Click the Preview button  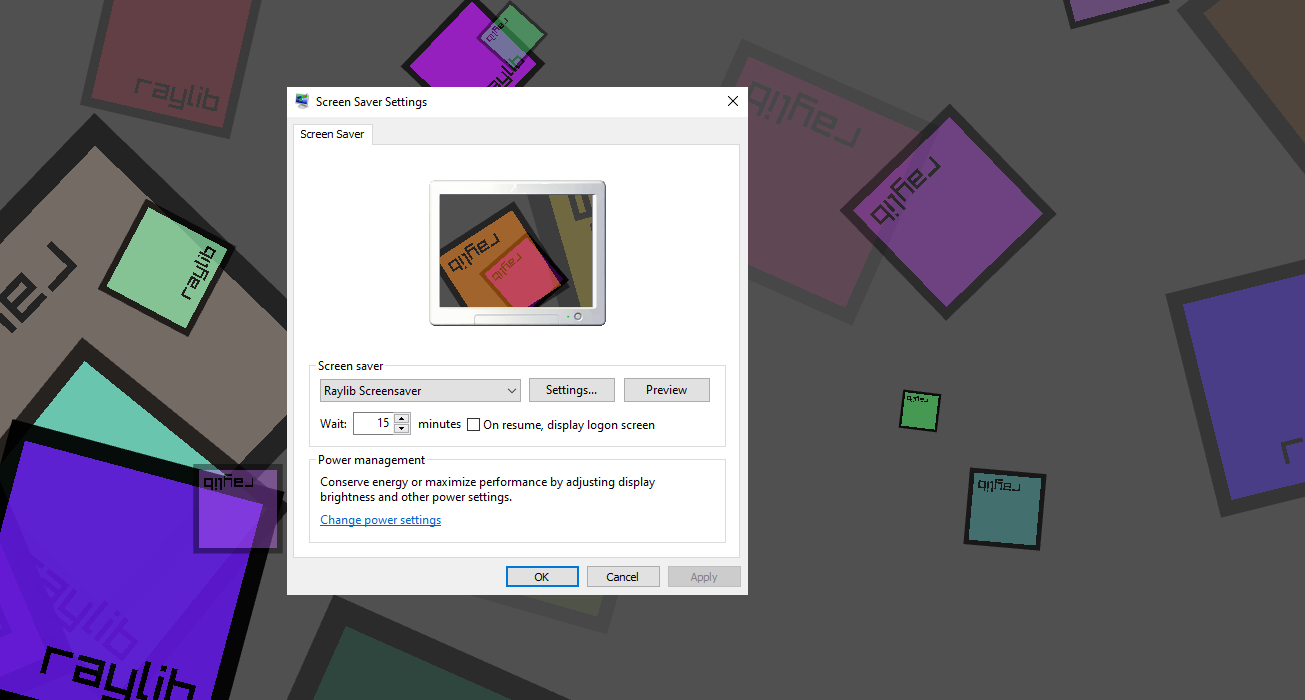pyautogui.click(x=666, y=390)
